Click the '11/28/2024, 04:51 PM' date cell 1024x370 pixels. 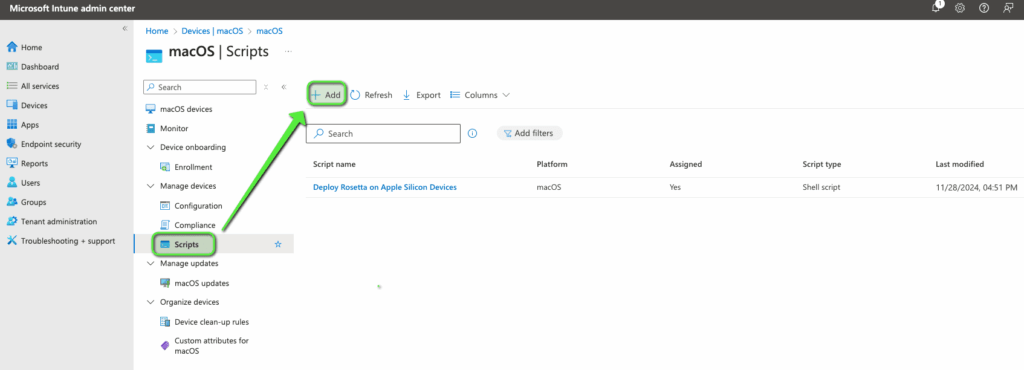(x=976, y=187)
